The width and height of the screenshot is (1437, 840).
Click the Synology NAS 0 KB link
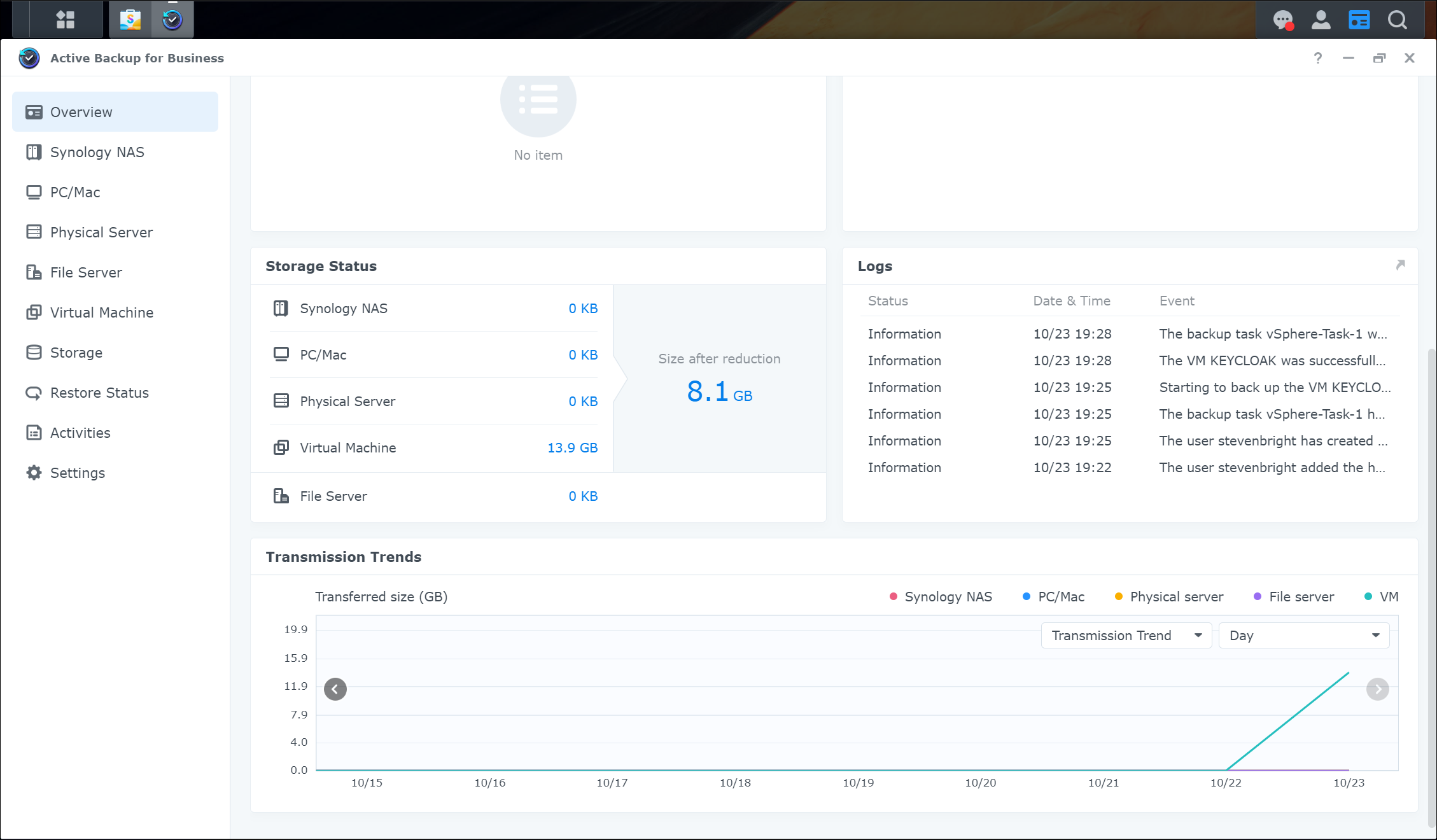[582, 309]
